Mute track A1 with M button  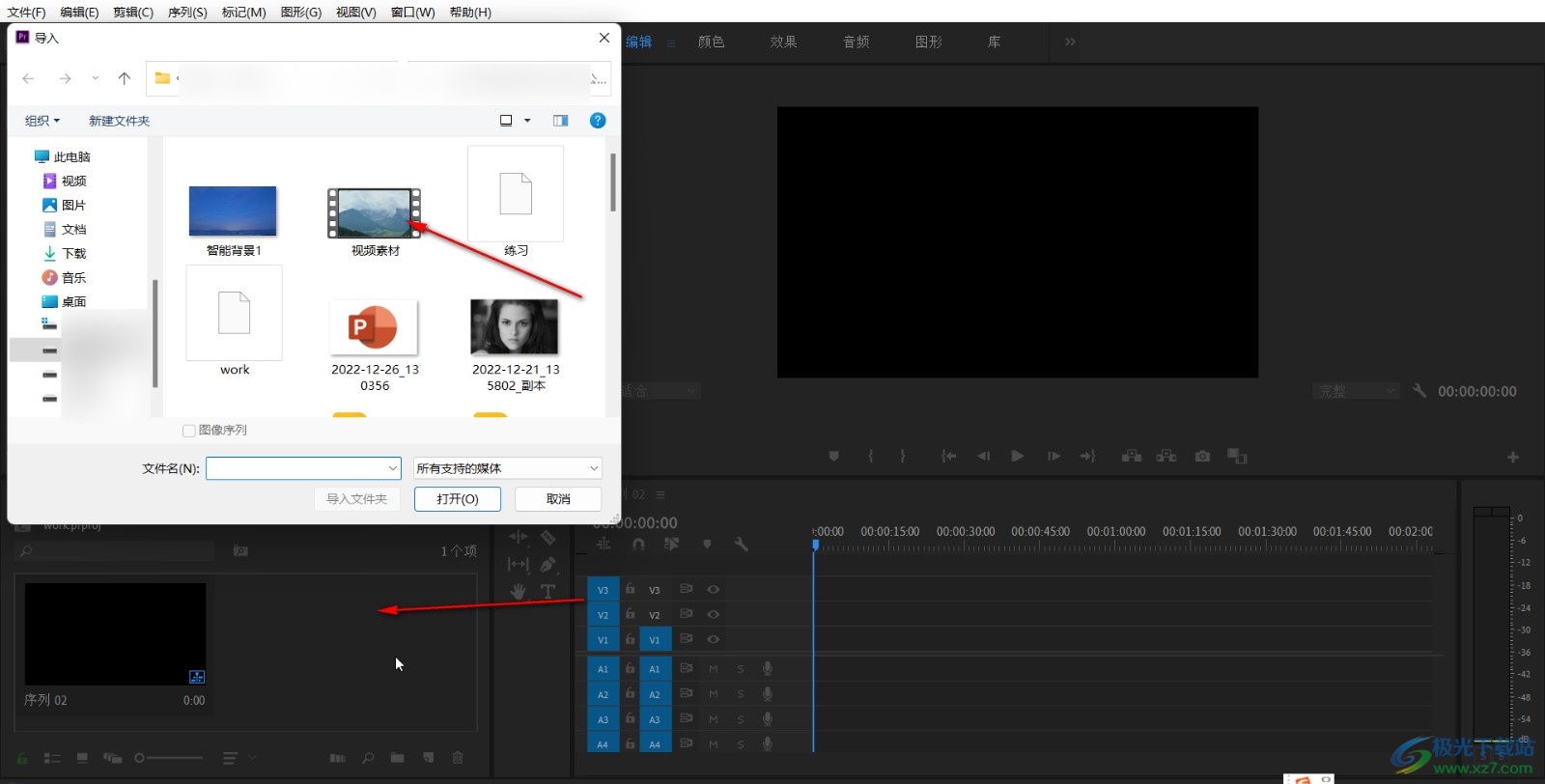tap(714, 668)
